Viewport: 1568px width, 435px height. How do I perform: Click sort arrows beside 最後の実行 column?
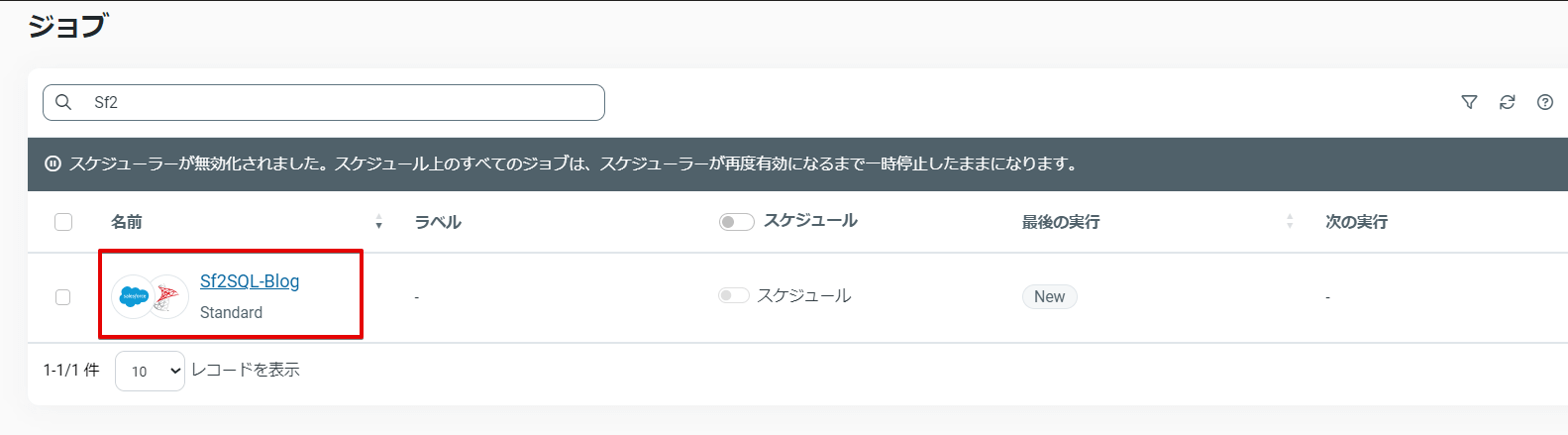(x=1290, y=222)
